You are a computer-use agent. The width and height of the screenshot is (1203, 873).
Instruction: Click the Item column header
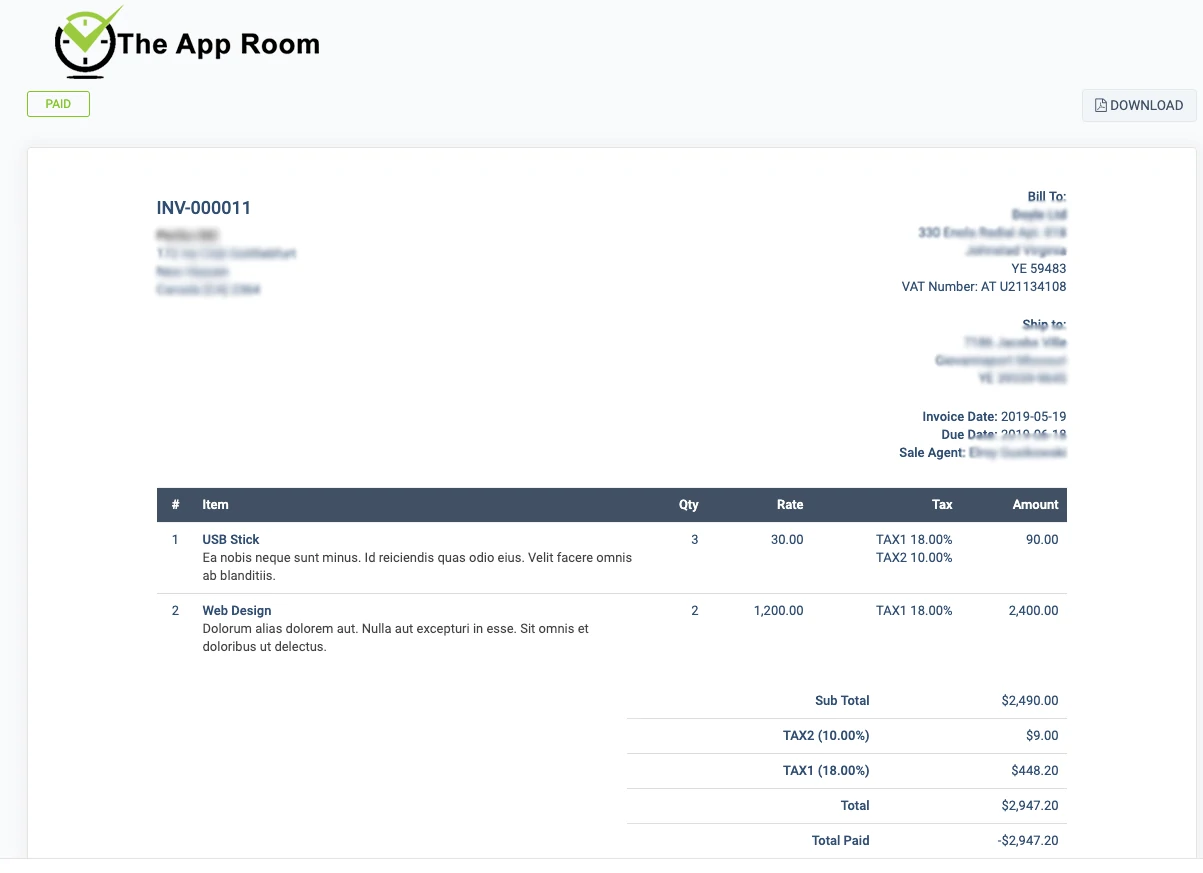pyautogui.click(x=215, y=505)
